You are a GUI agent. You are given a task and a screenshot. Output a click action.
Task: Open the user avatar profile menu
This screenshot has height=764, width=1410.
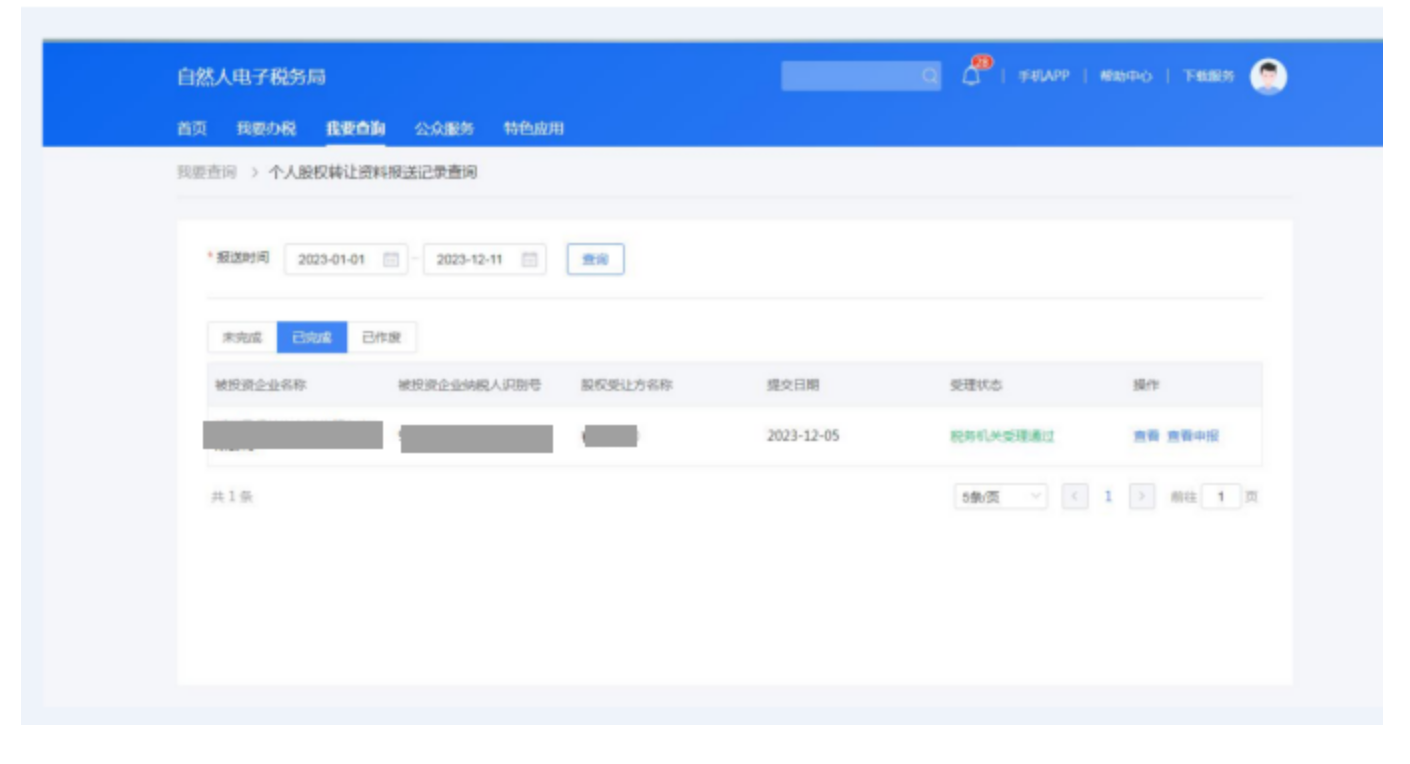tap(1268, 77)
